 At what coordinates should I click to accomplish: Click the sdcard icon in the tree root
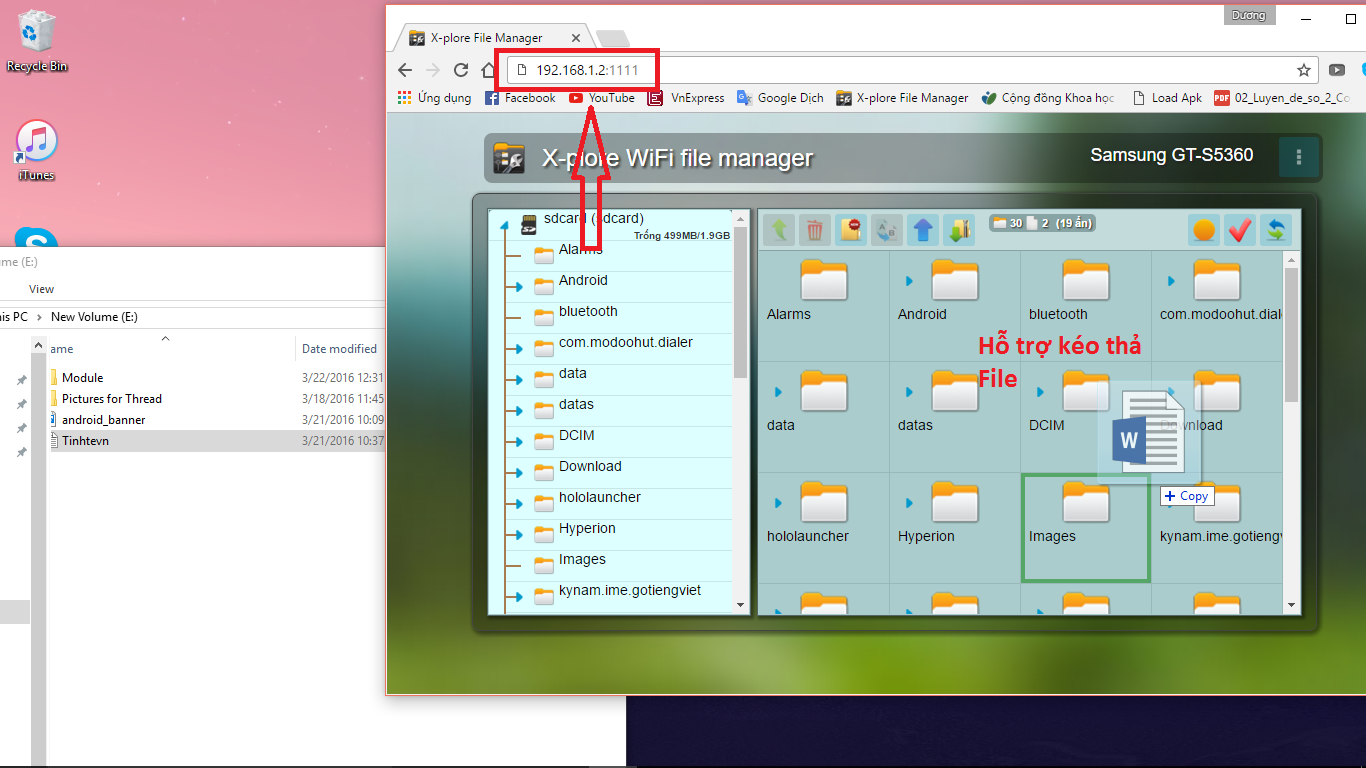tap(529, 224)
